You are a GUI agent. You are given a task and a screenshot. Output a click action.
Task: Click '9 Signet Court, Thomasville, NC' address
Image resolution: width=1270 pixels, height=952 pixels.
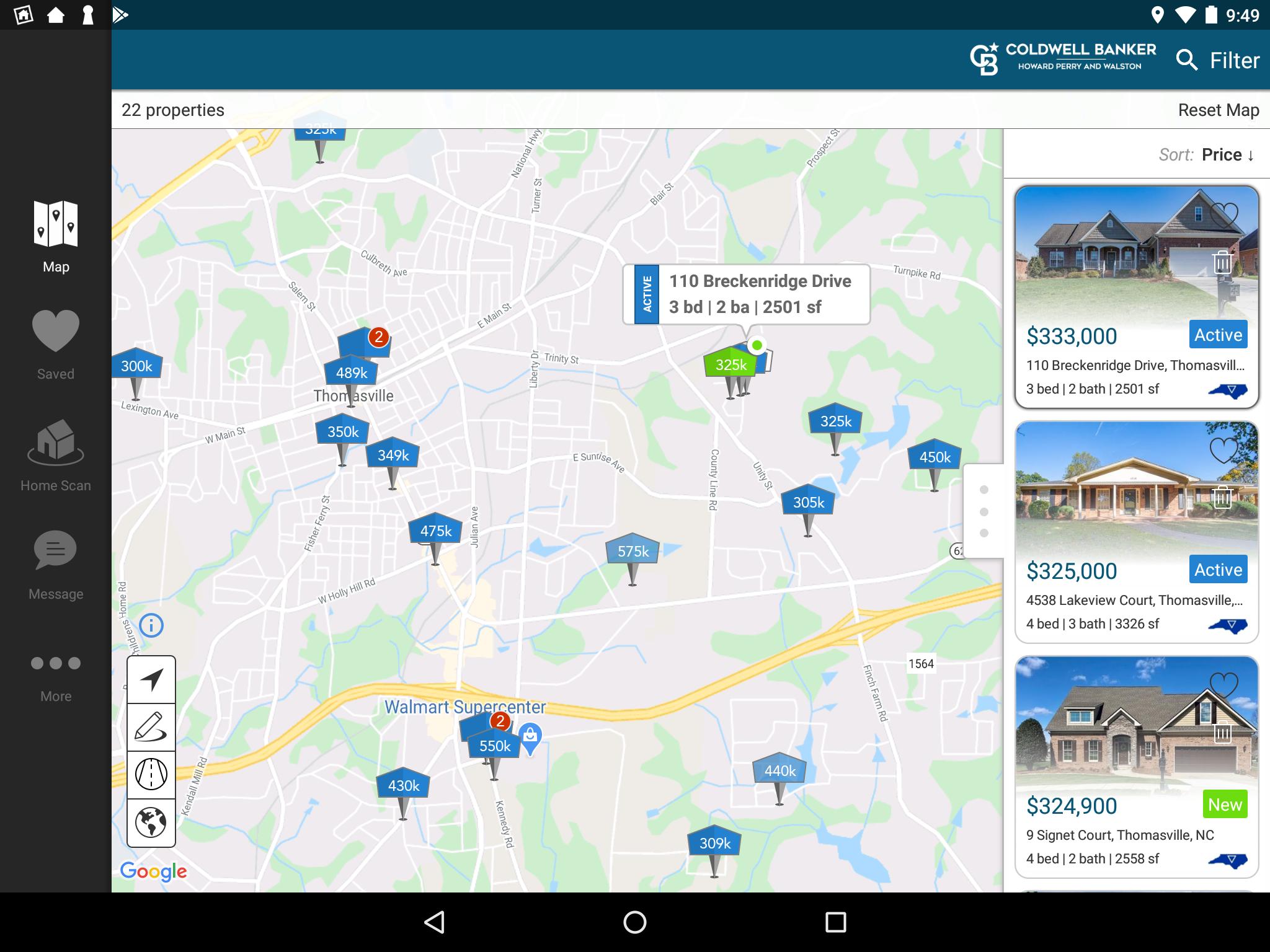click(1120, 835)
